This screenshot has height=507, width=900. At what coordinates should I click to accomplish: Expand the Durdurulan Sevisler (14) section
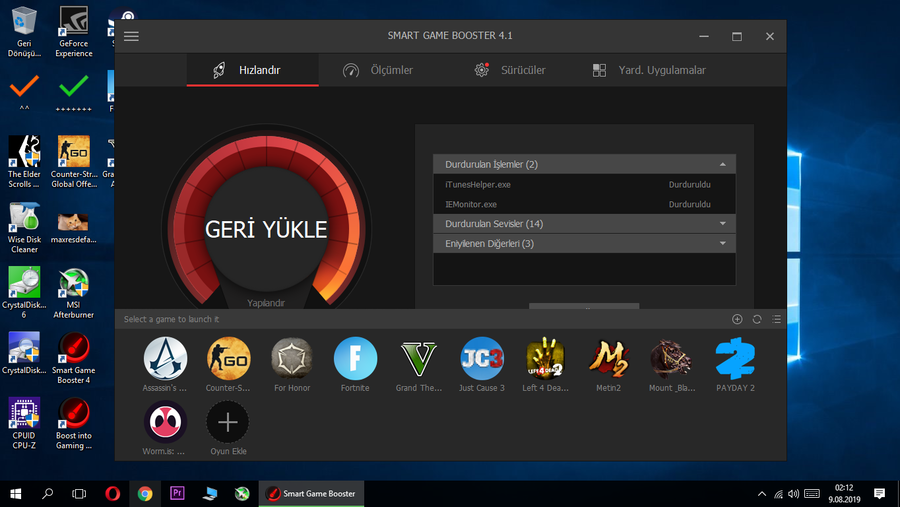(584, 223)
